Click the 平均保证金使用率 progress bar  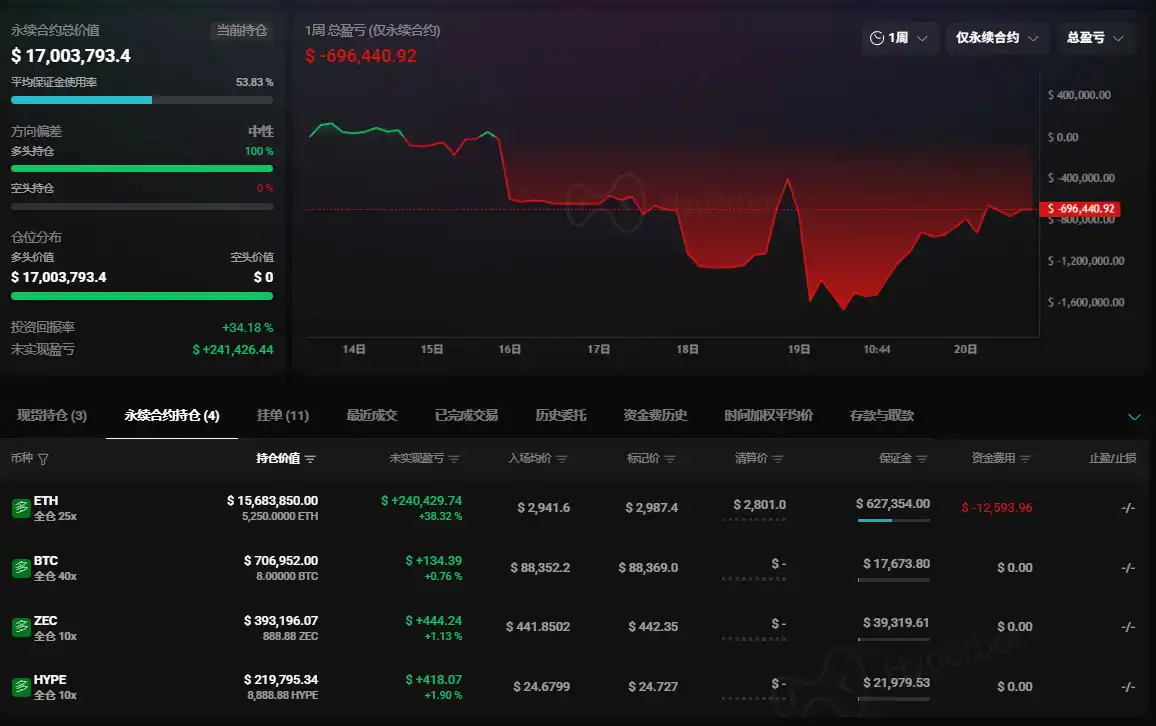coord(141,100)
